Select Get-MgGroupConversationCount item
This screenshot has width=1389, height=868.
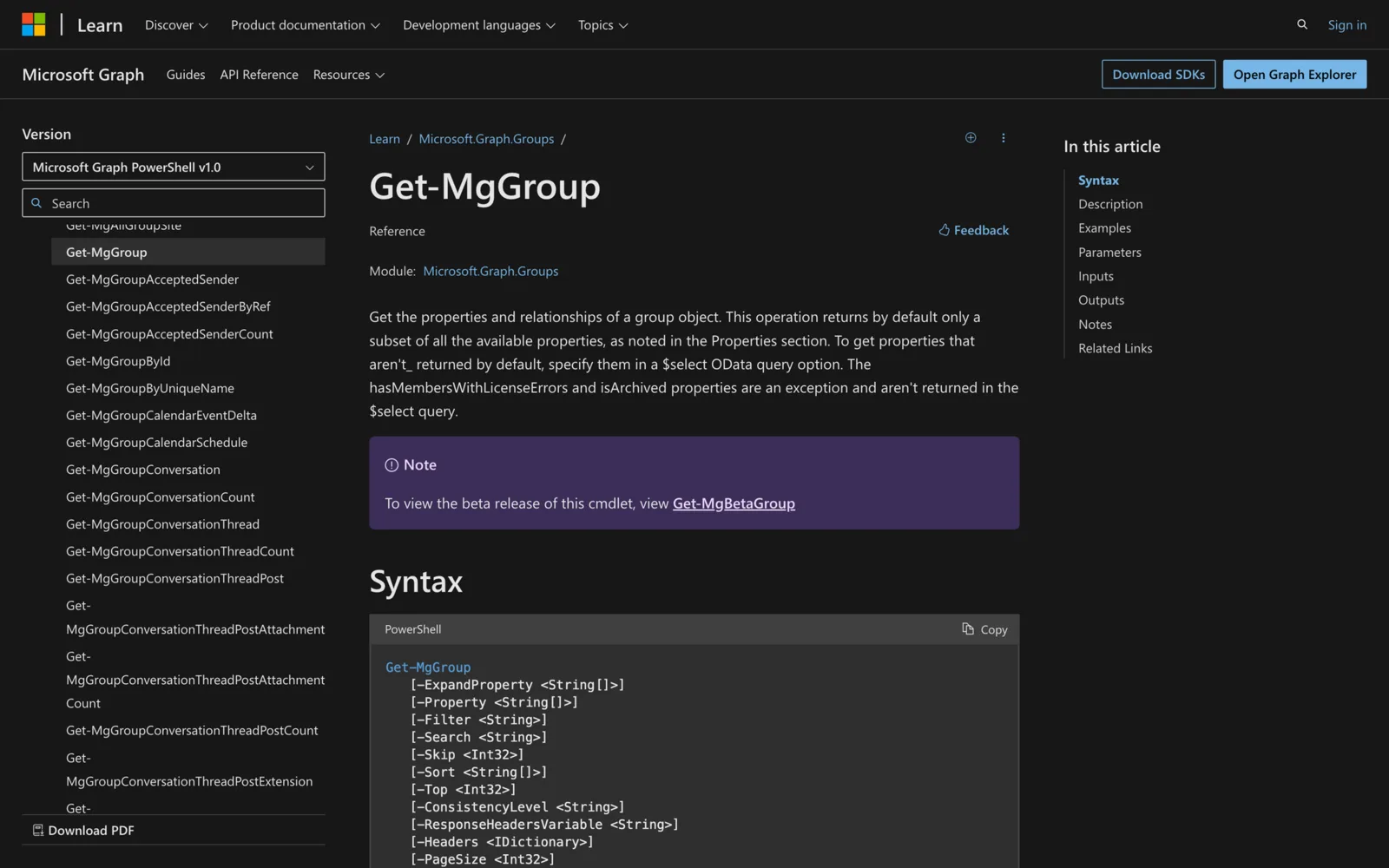click(161, 497)
